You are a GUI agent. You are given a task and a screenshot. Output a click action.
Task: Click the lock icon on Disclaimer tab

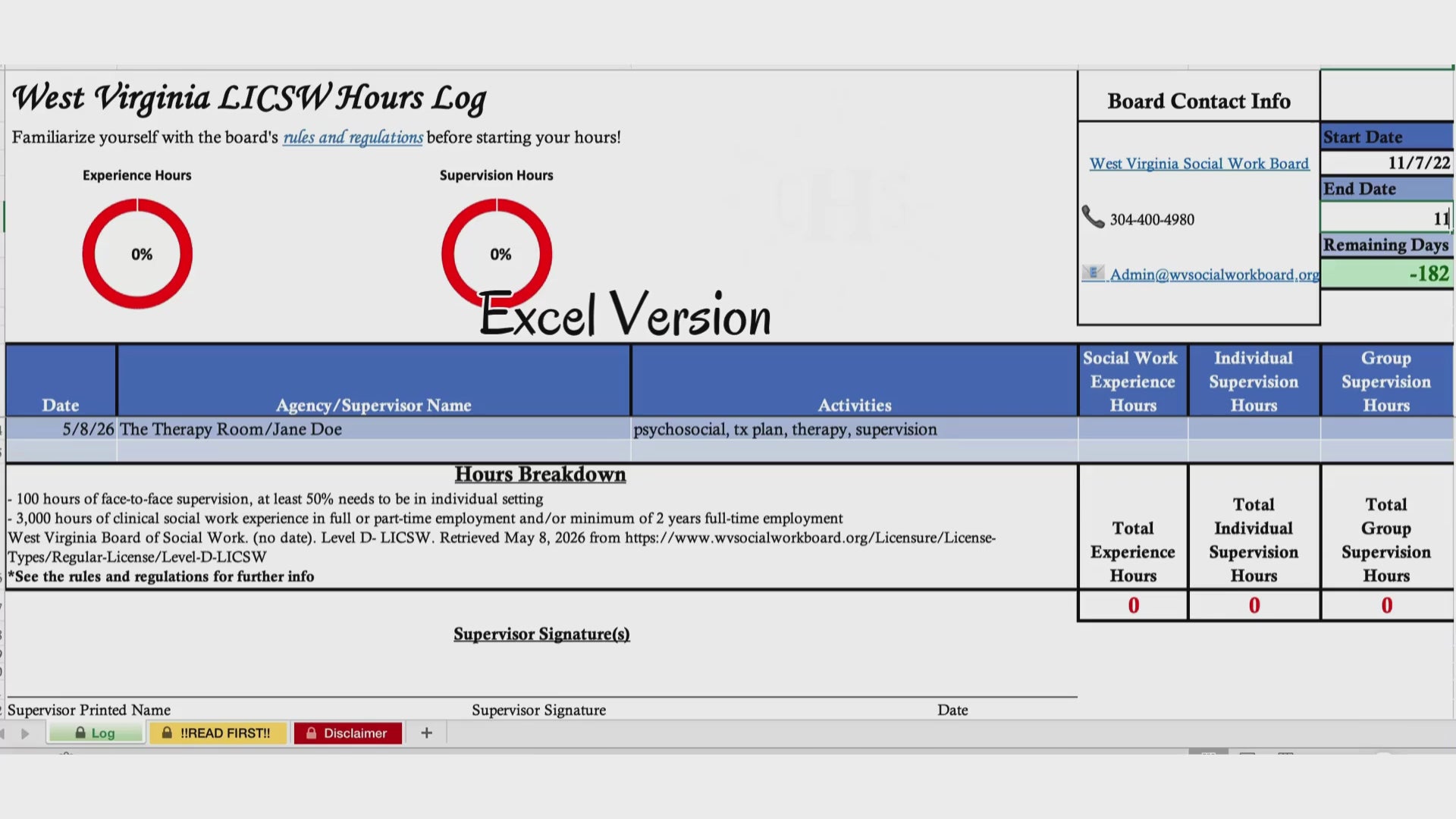click(311, 733)
